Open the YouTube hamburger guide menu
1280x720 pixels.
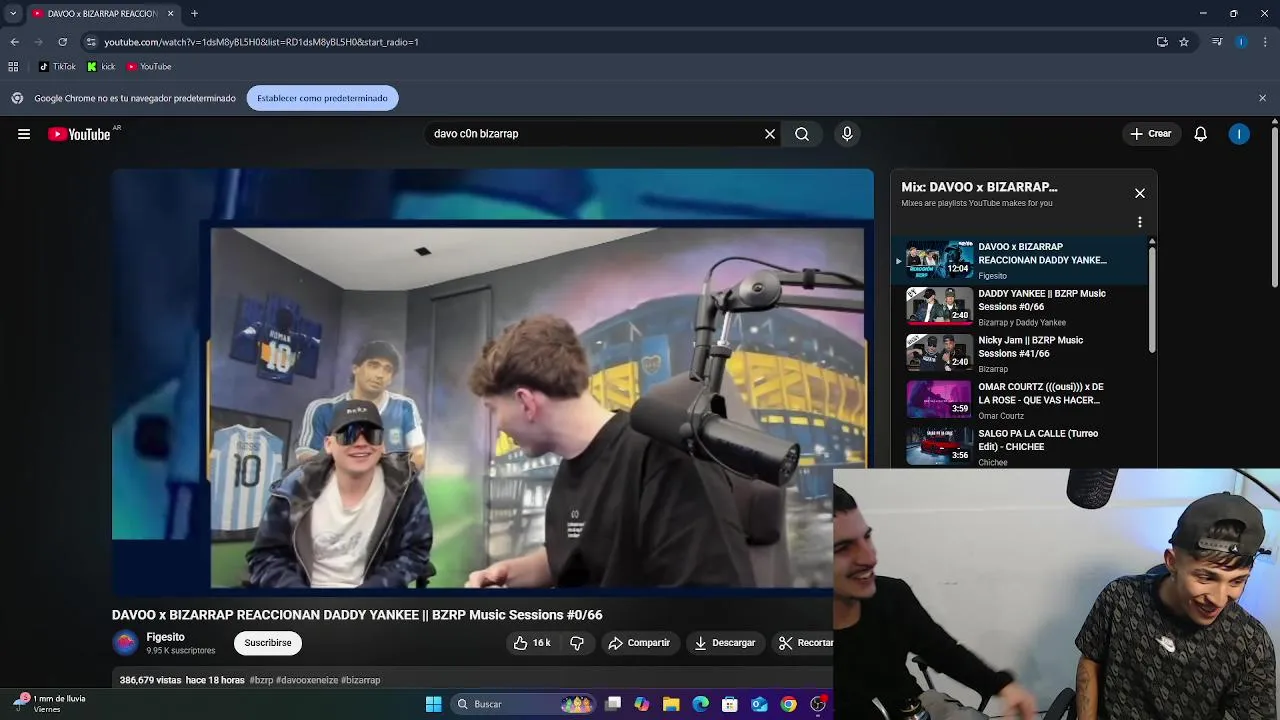[24, 134]
